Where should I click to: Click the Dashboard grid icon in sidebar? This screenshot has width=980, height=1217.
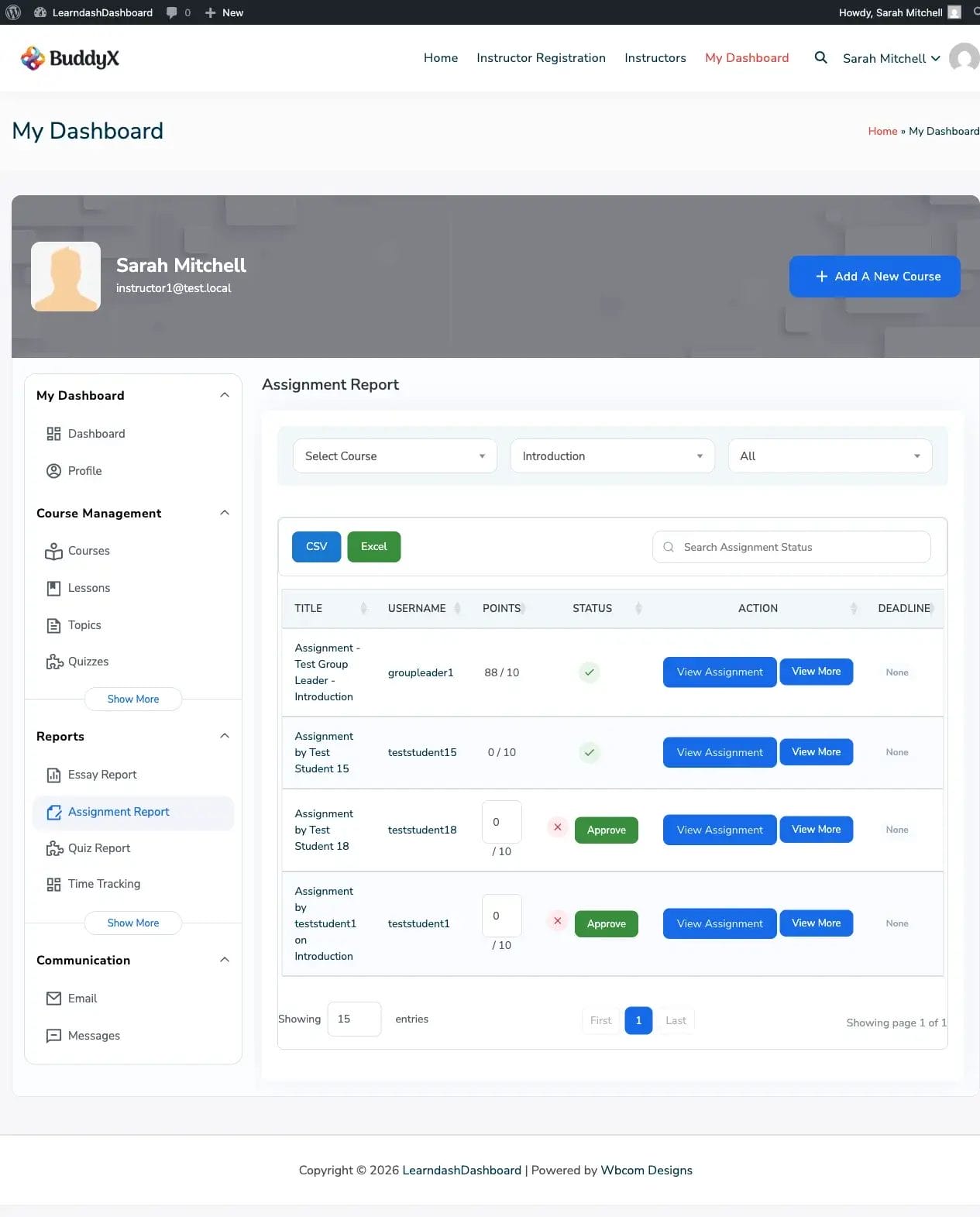coord(53,434)
